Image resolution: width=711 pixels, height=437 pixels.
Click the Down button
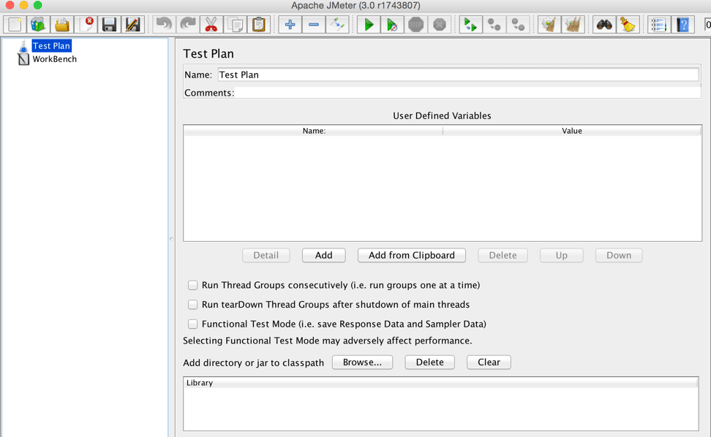pyautogui.click(x=619, y=255)
